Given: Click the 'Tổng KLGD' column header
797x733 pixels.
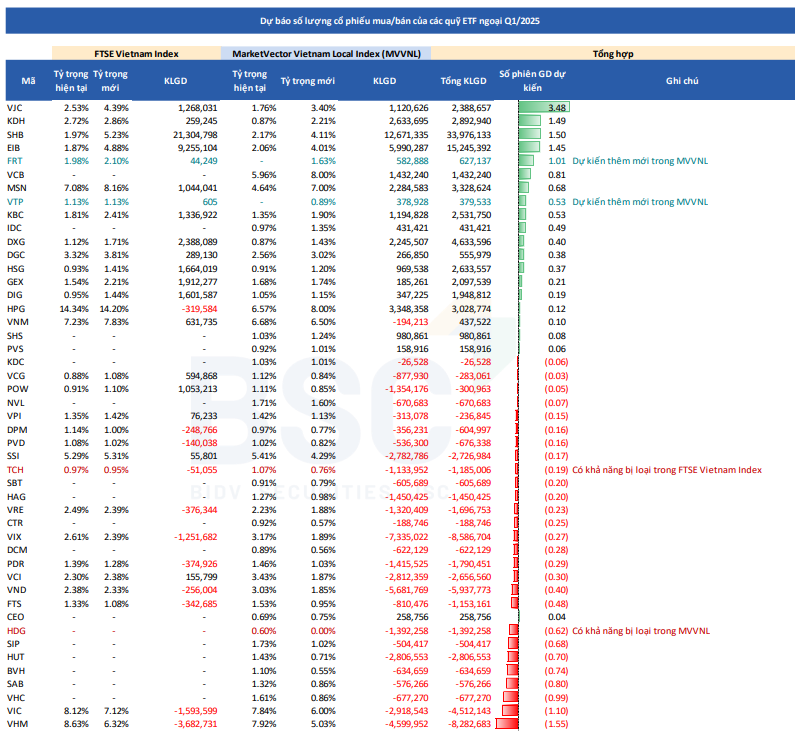Looking at the screenshot, I should [x=463, y=81].
